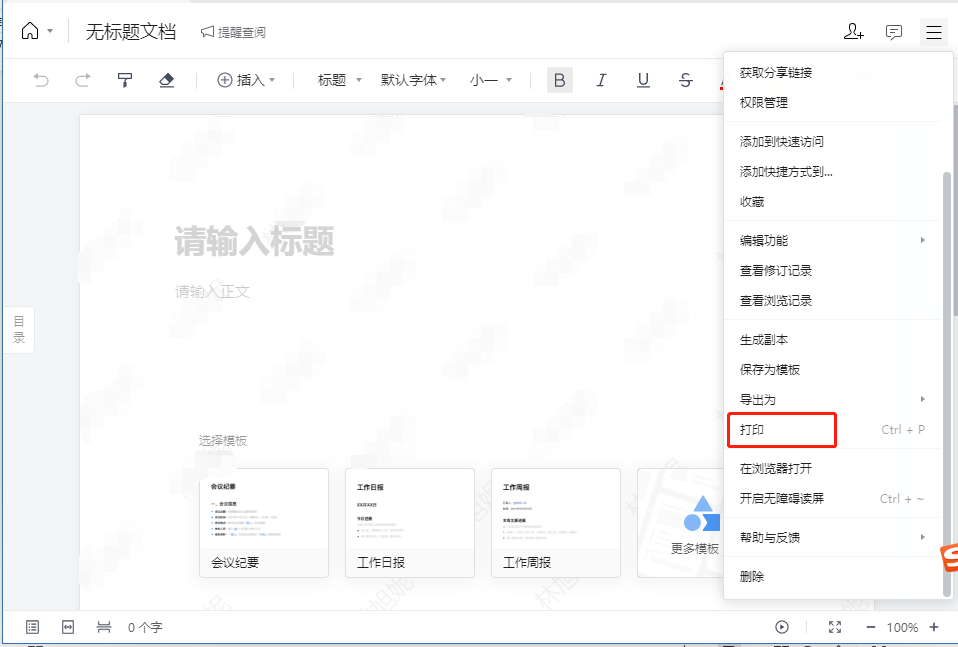Select 打印 print menu item

[x=833, y=430]
